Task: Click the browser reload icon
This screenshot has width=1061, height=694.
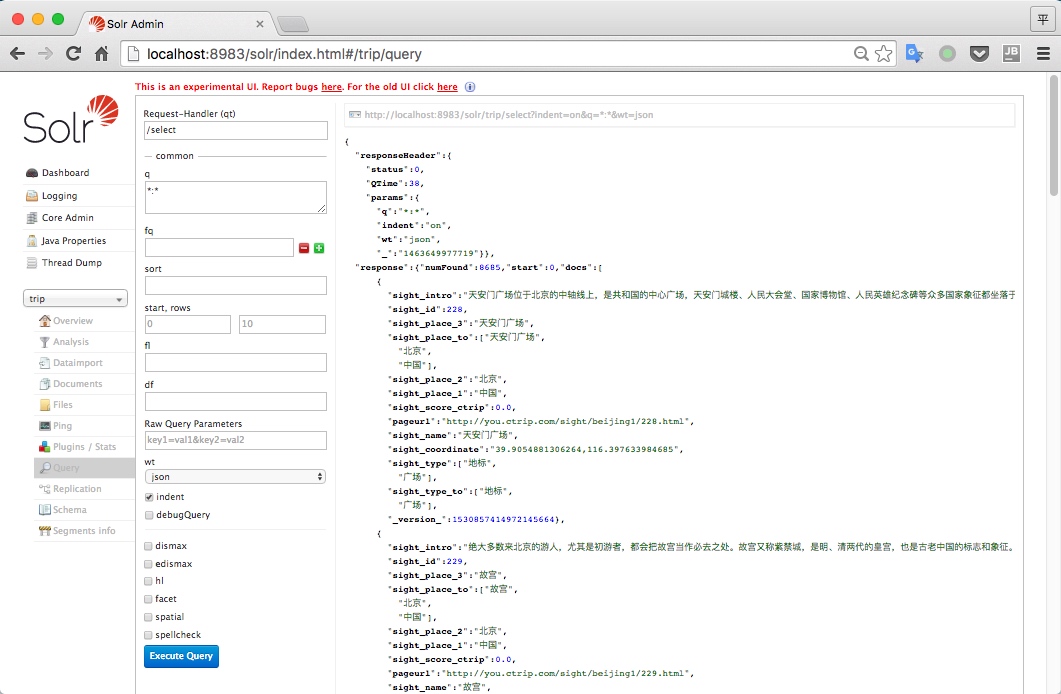Action: click(73, 54)
